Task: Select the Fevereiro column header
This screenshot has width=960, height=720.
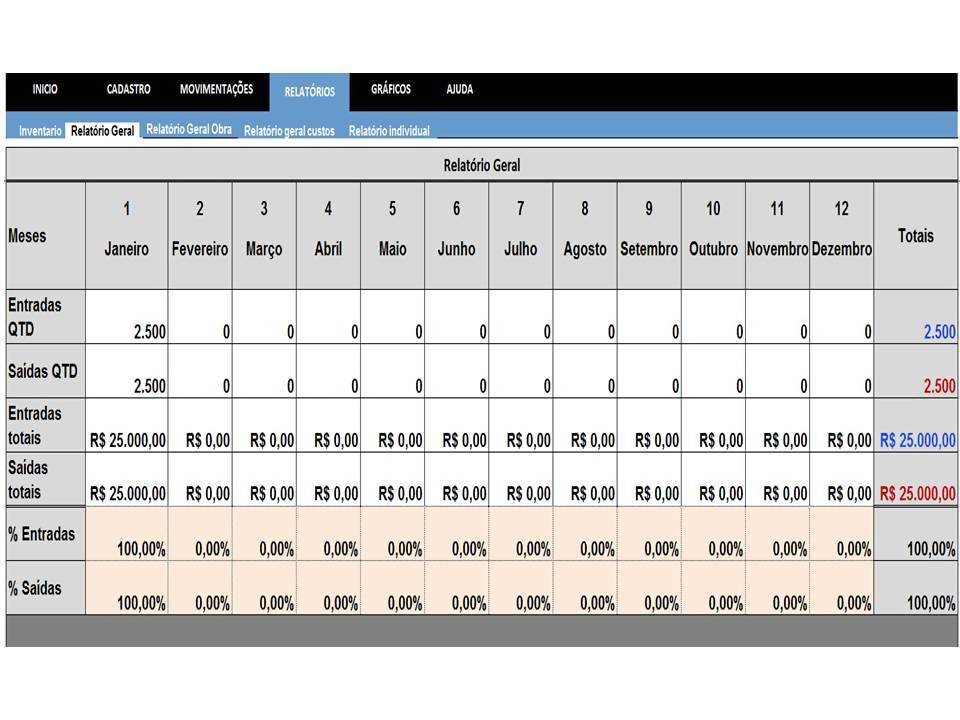Action: 200,236
